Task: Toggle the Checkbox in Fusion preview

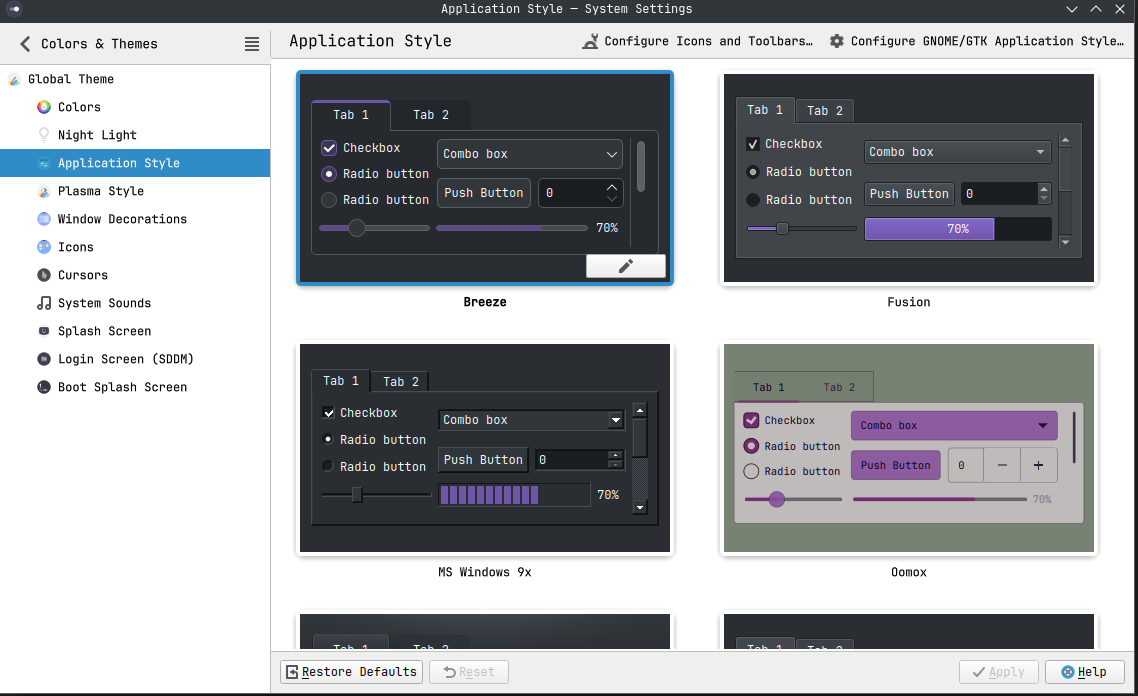Action: click(x=753, y=144)
